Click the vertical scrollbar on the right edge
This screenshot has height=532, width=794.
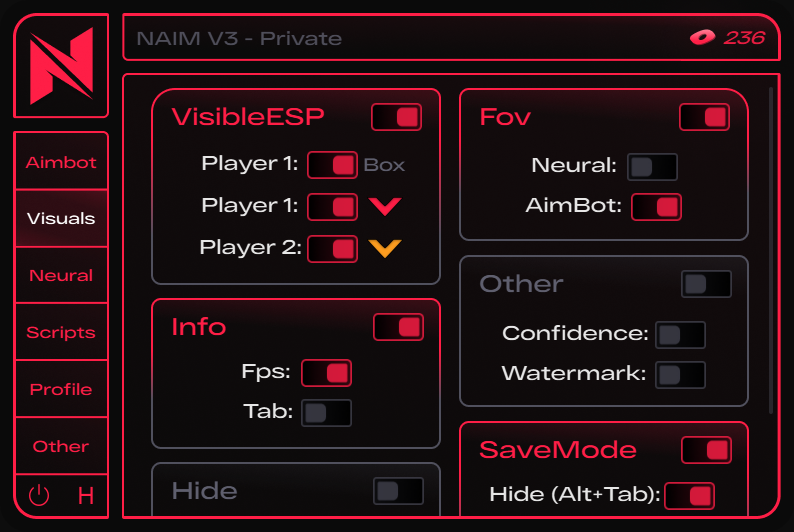point(771,251)
